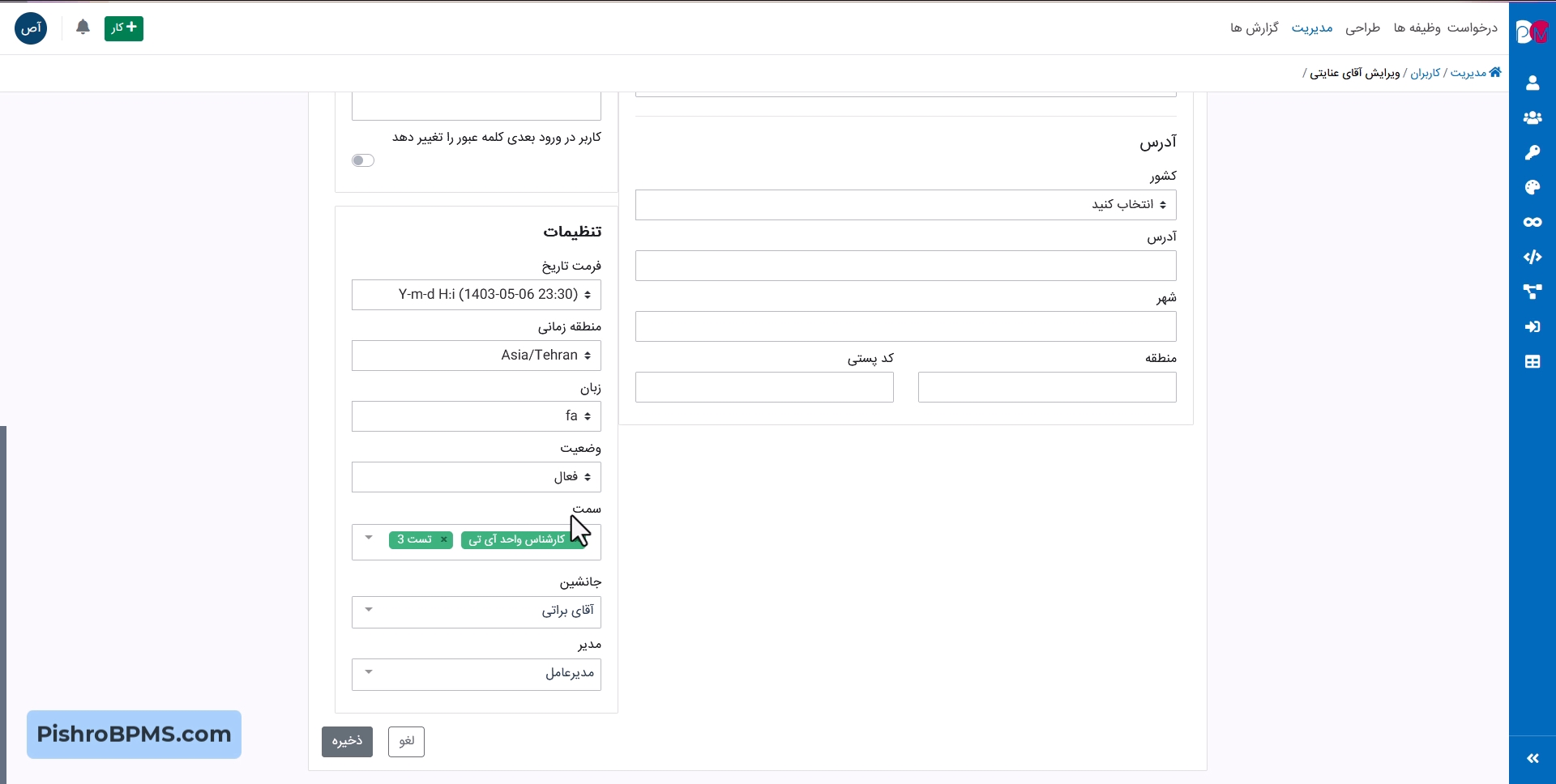Click the table grid sidebar icon

1532,361
